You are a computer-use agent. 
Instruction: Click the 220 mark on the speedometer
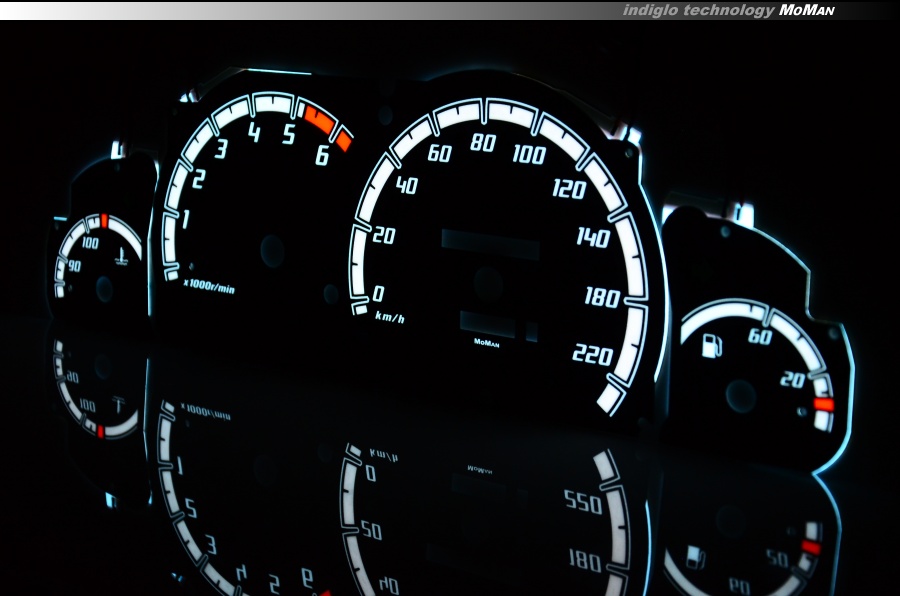click(x=592, y=353)
